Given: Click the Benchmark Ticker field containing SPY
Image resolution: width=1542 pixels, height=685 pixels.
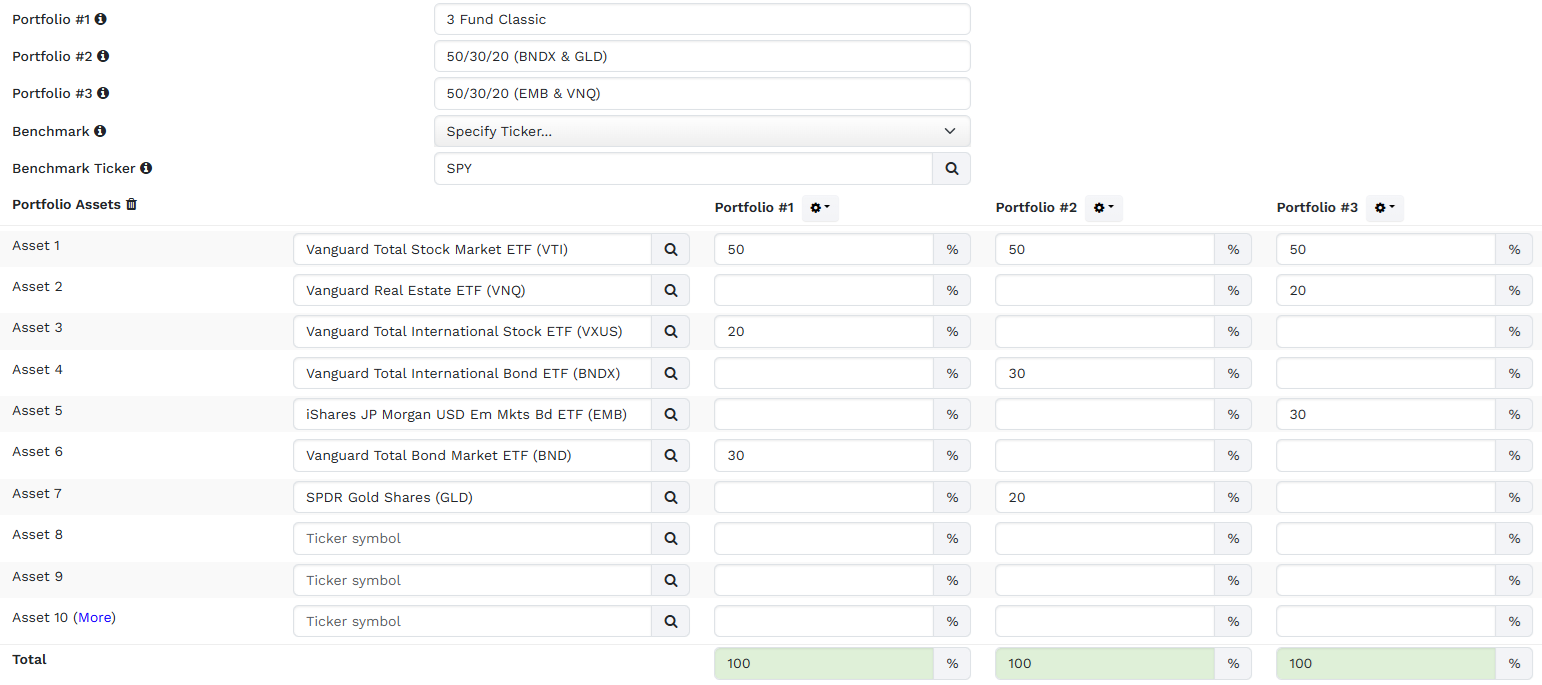Looking at the screenshot, I should click(683, 169).
